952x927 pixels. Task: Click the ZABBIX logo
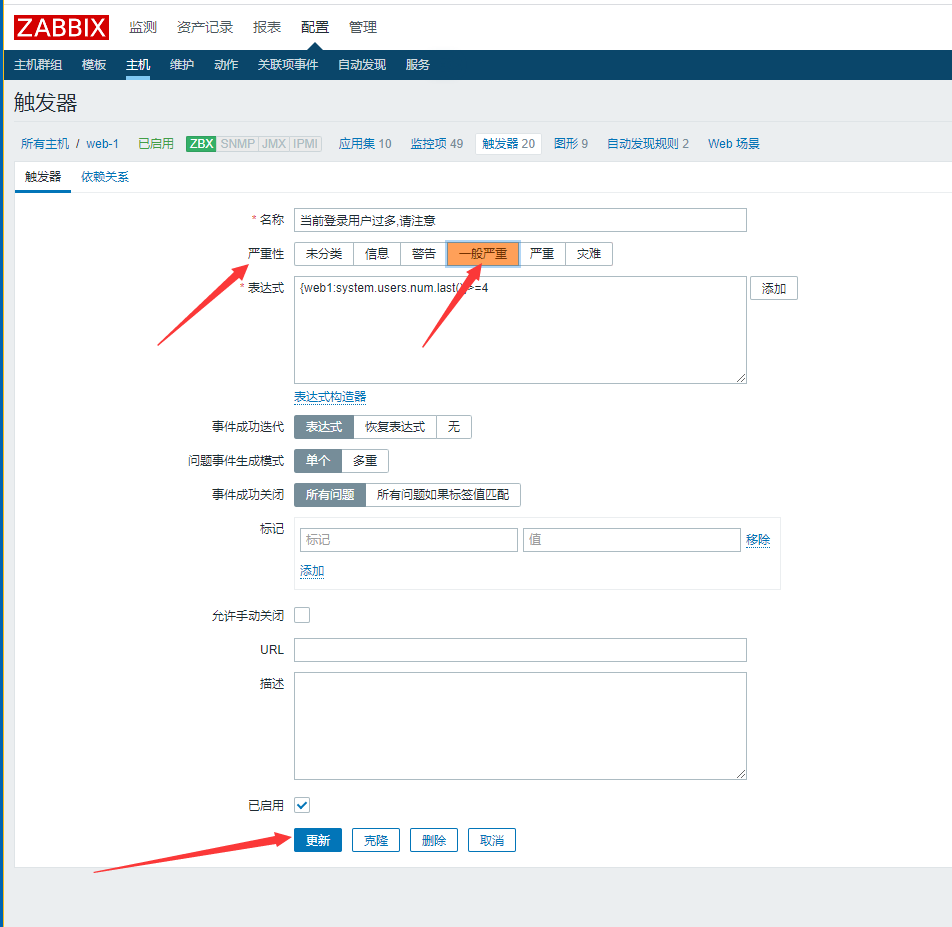coord(61,26)
